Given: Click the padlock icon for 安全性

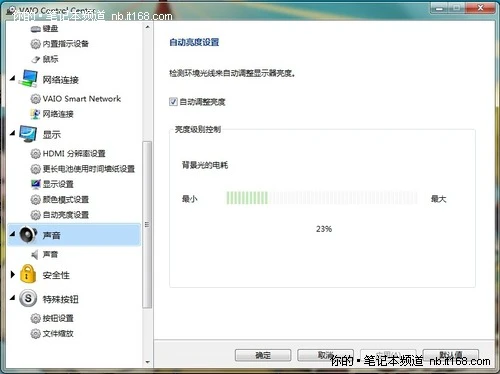Looking at the screenshot, I should coord(28,274).
